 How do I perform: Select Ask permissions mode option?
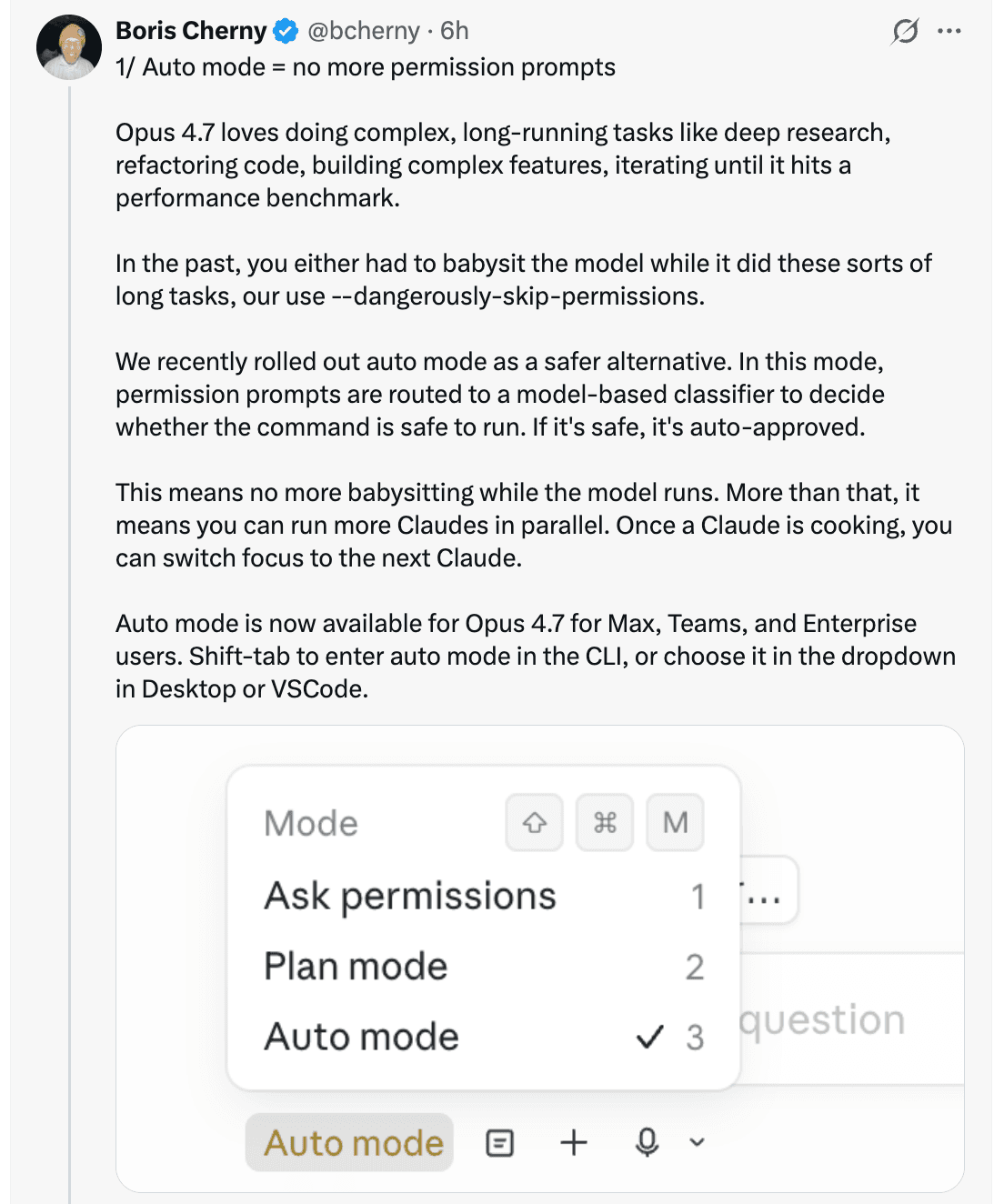pos(410,896)
